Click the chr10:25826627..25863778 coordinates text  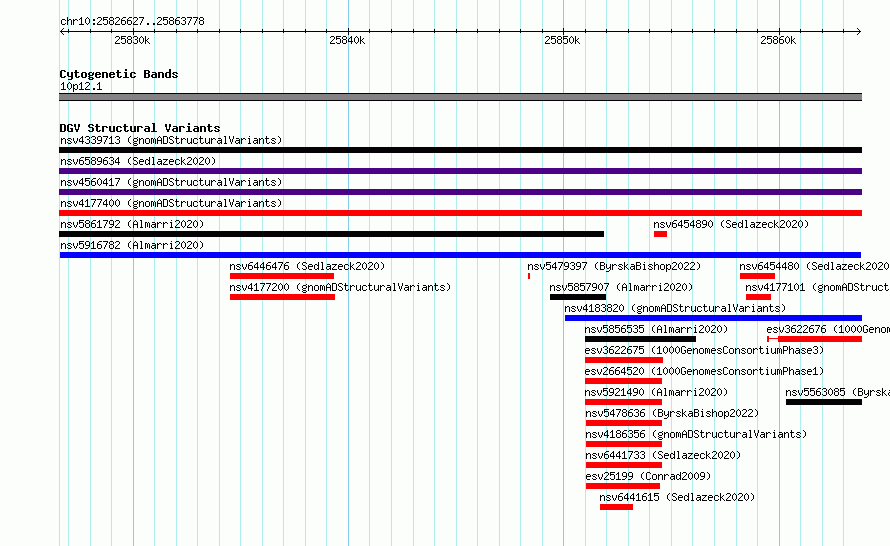click(x=132, y=21)
